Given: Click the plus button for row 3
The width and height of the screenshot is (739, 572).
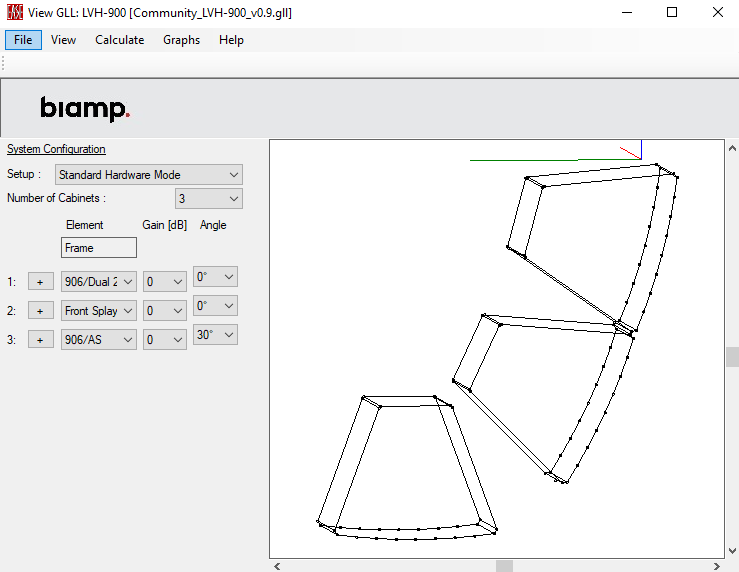Looking at the screenshot, I should [41, 340].
